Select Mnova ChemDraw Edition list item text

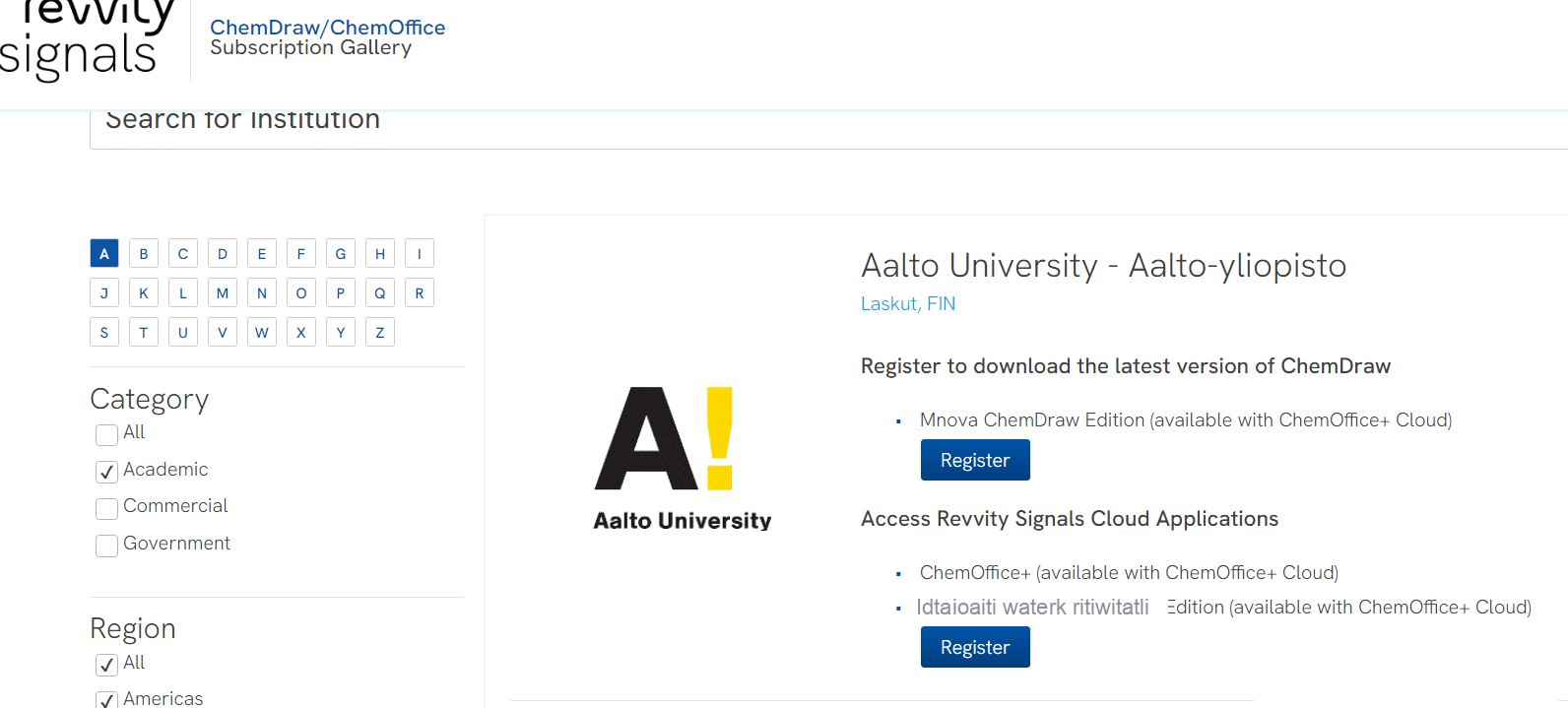pyautogui.click(x=1186, y=420)
